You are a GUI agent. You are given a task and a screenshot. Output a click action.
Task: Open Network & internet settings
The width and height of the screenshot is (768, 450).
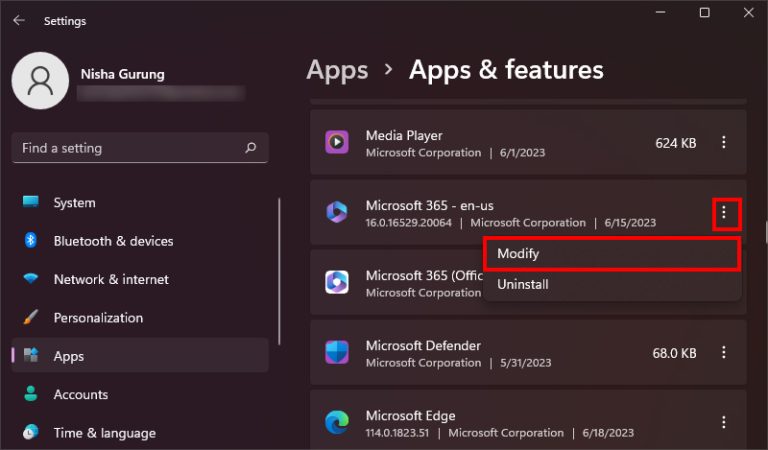(110, 280)
